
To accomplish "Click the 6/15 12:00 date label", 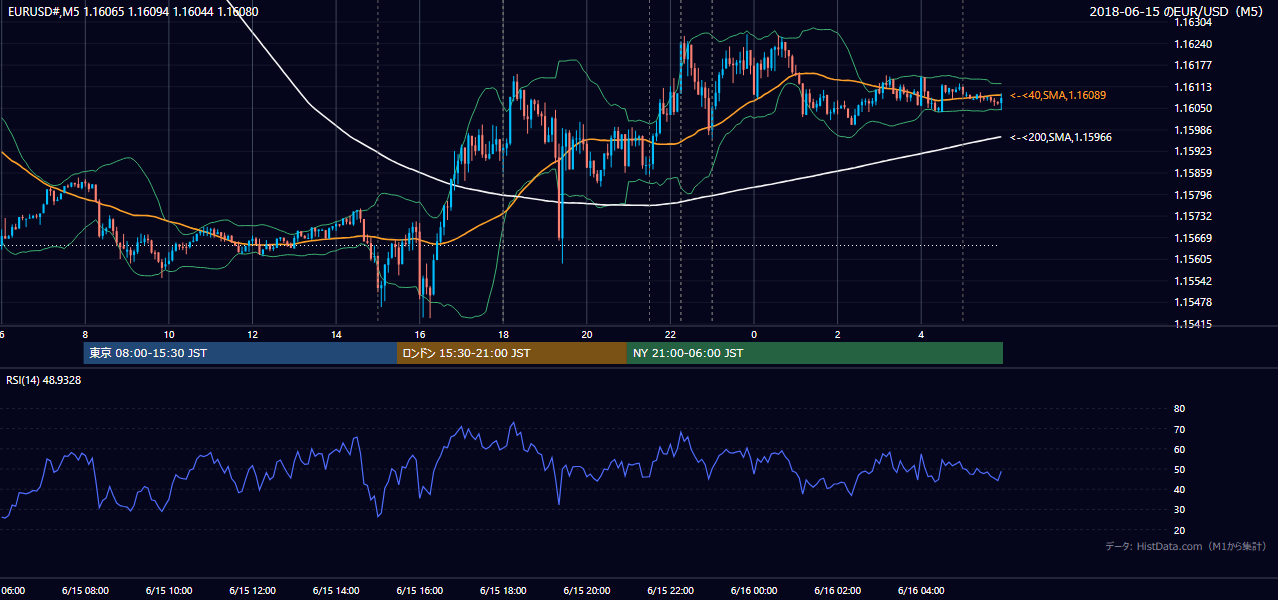I will (x=252, y=591).
